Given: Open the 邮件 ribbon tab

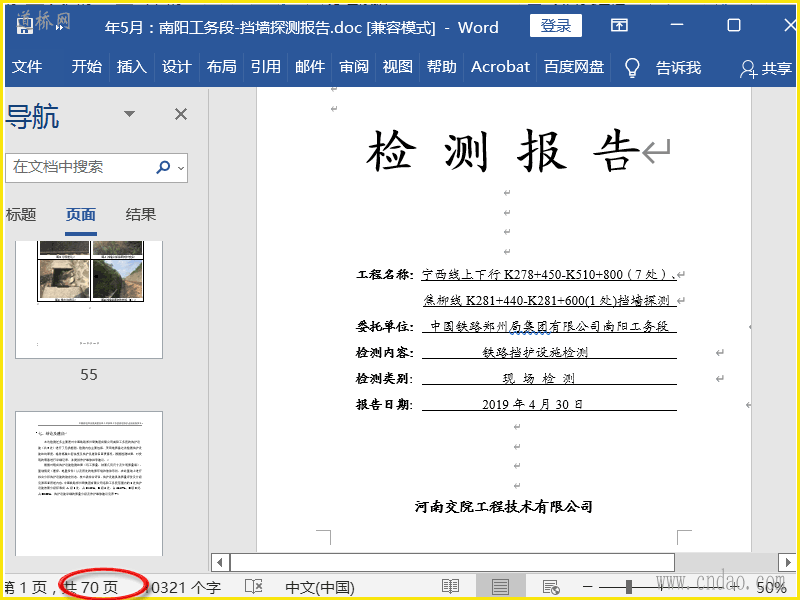Looking at the screenshot, I should (x=310, y=67).
